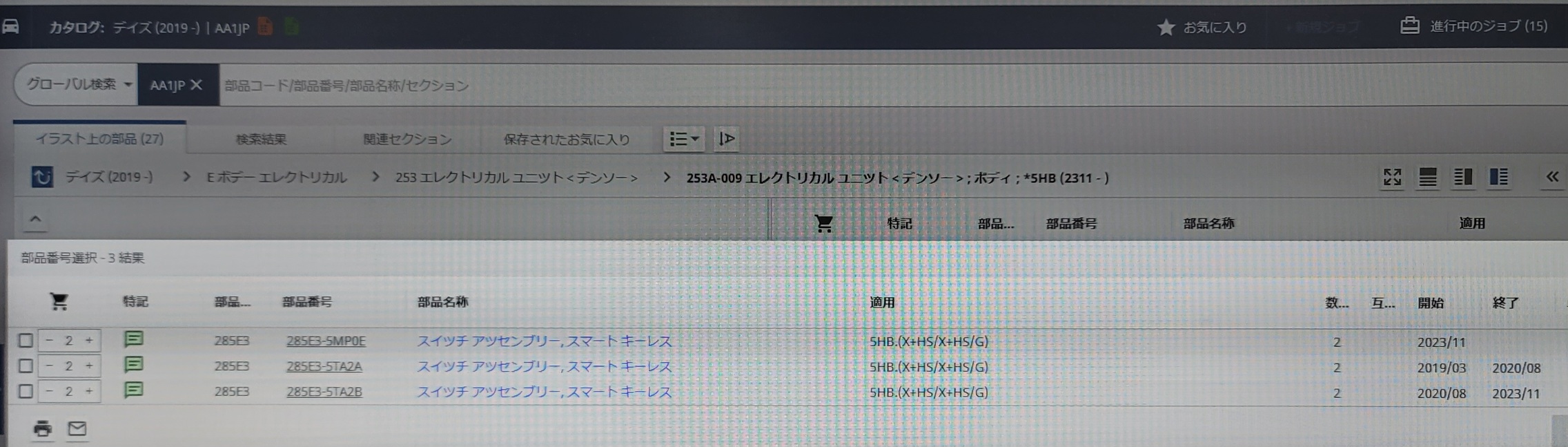
Task: Click the car icon in top bar
Action: (10, 27)
